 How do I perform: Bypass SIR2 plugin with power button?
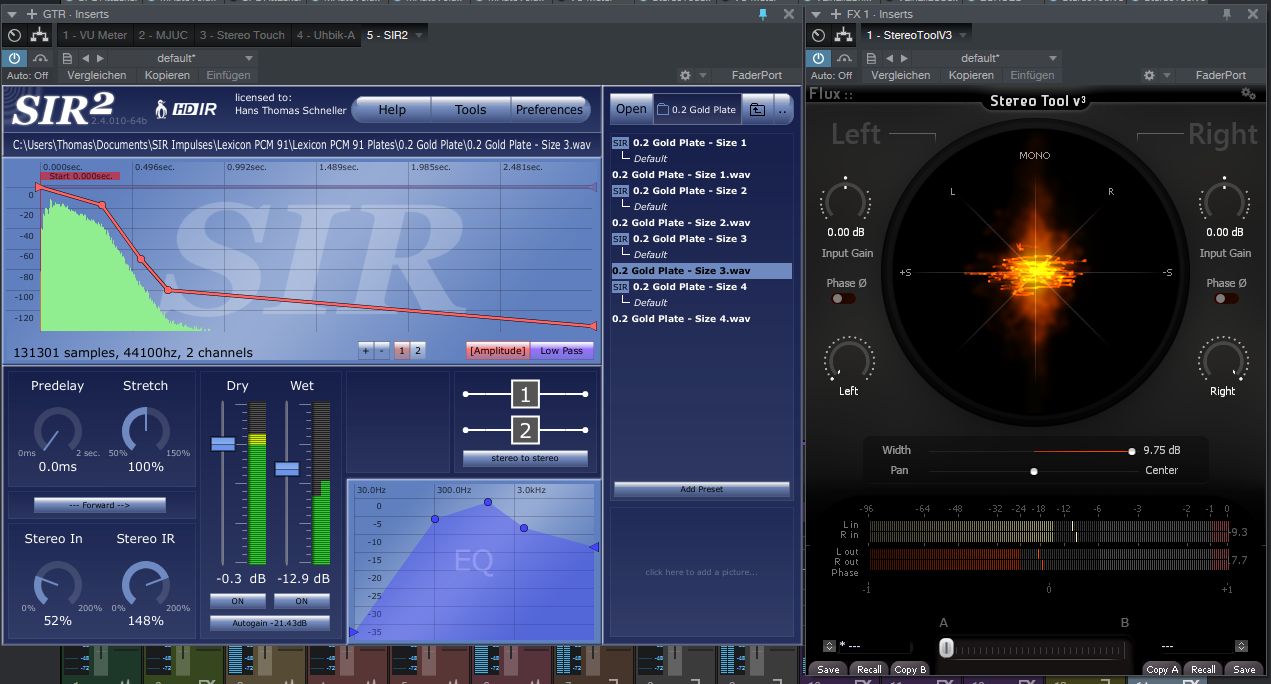point(14,58)
